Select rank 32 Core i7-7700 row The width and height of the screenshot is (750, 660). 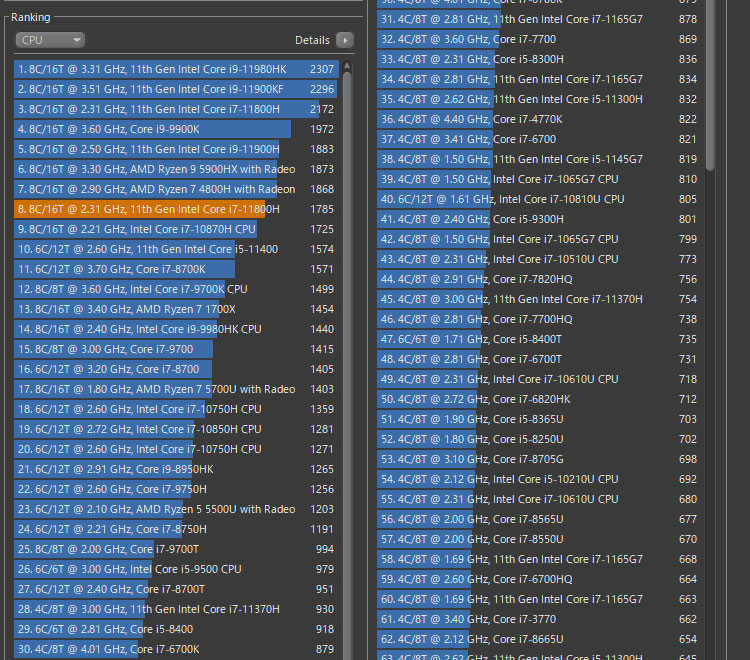coord(540,40)
